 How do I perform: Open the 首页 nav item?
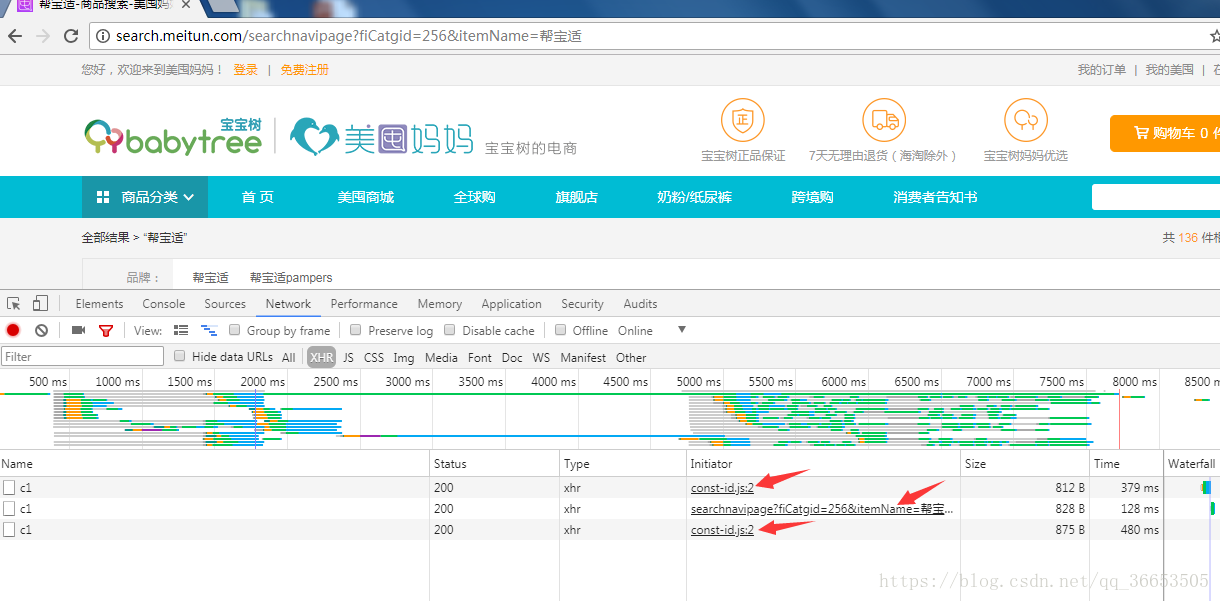[x=258, y=197]
